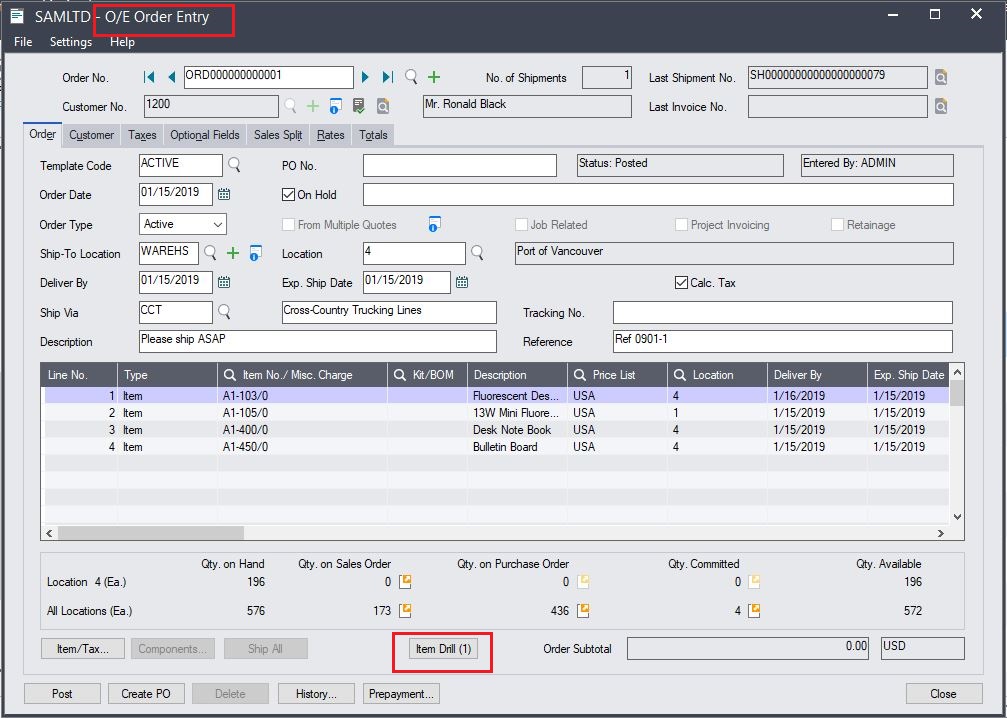
Task: Open Template Code finder magnifier
Action: [x=234, y=165]
